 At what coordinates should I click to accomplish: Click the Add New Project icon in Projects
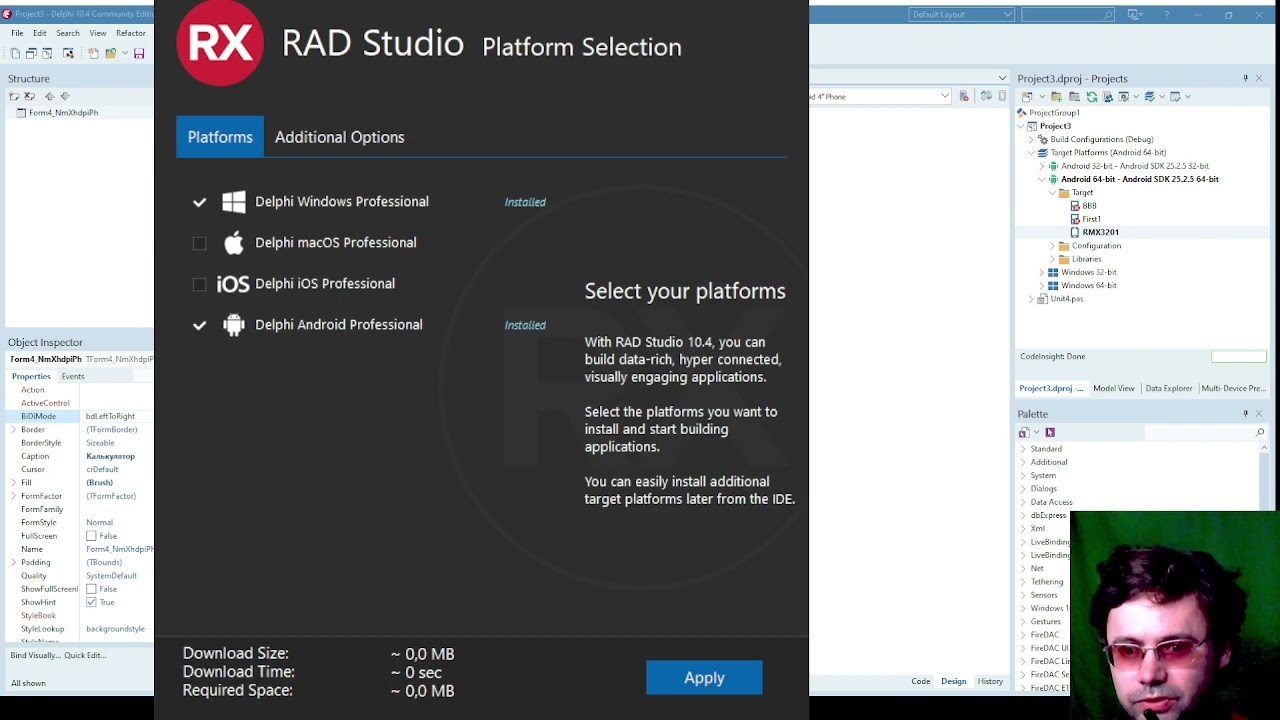pos(1056,97)
